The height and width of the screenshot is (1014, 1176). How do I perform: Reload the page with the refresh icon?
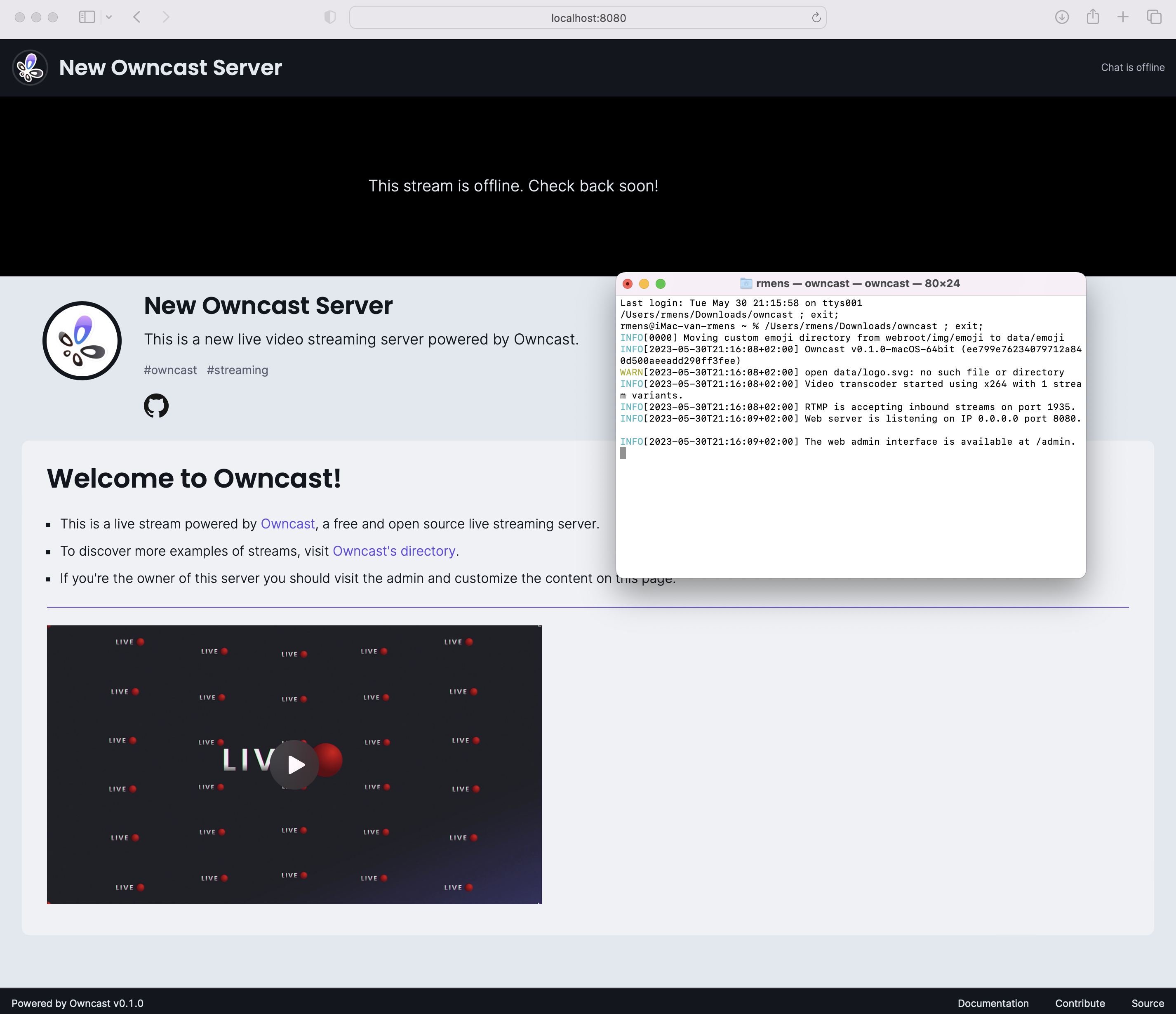click(816, 18)
